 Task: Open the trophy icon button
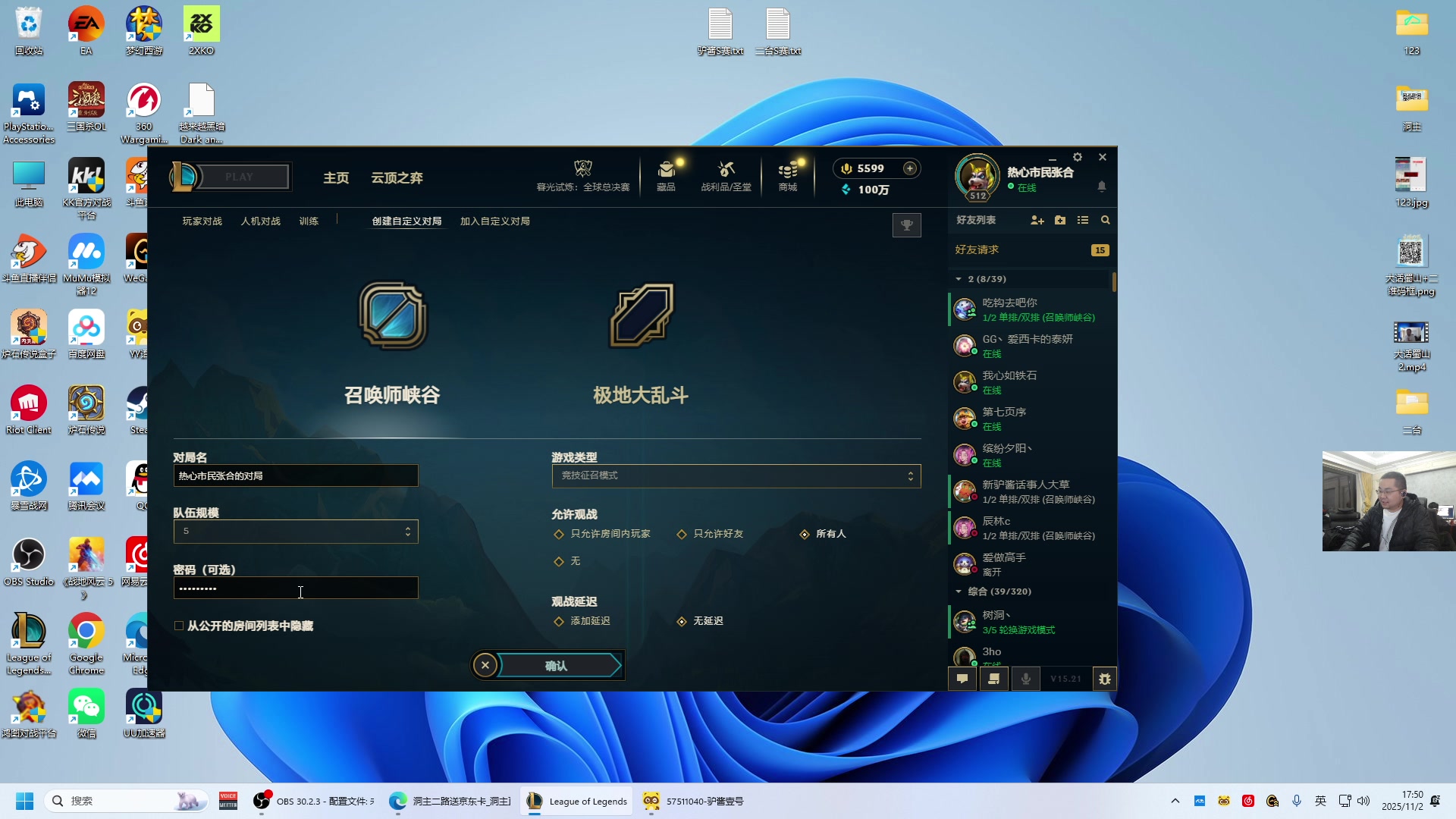pyautogui.click(x=906, y=225)
